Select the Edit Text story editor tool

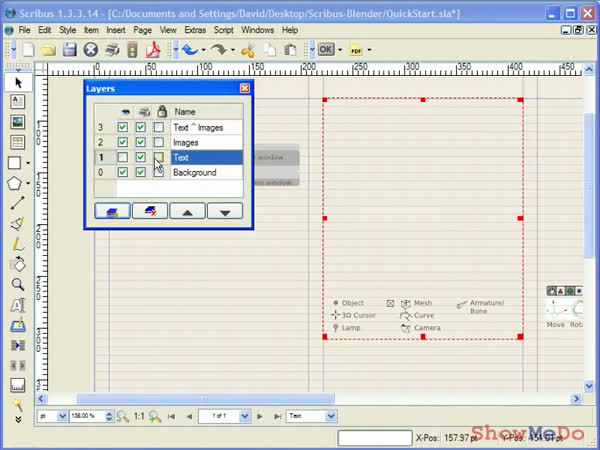[18, 325]
